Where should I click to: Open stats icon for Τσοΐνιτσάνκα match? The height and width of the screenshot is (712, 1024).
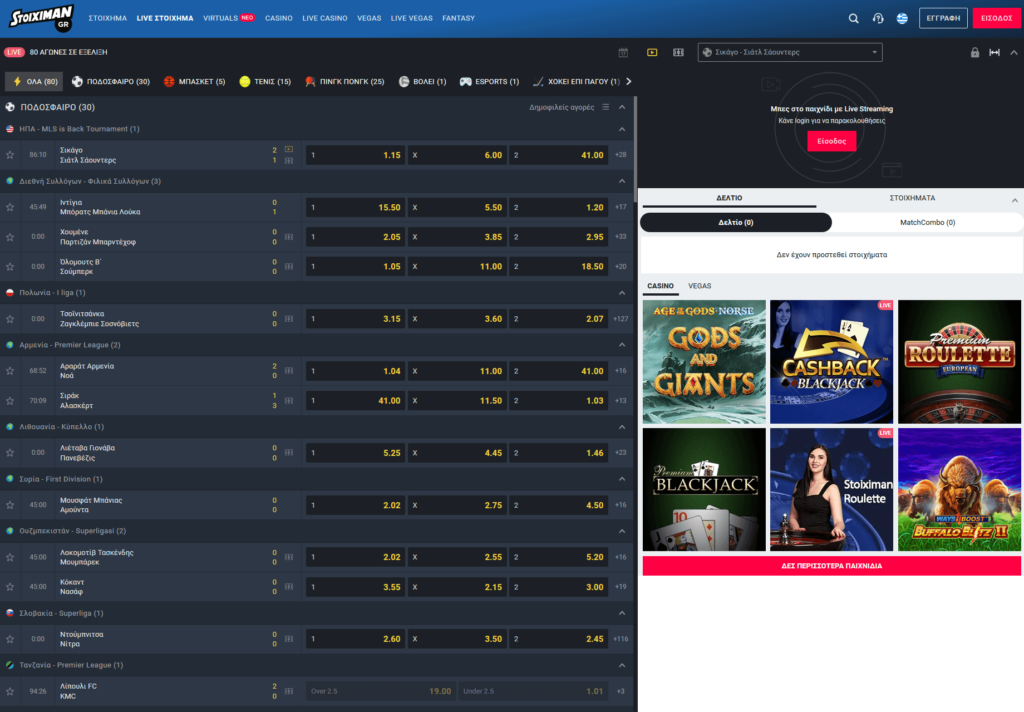click(x=289, y=319)
